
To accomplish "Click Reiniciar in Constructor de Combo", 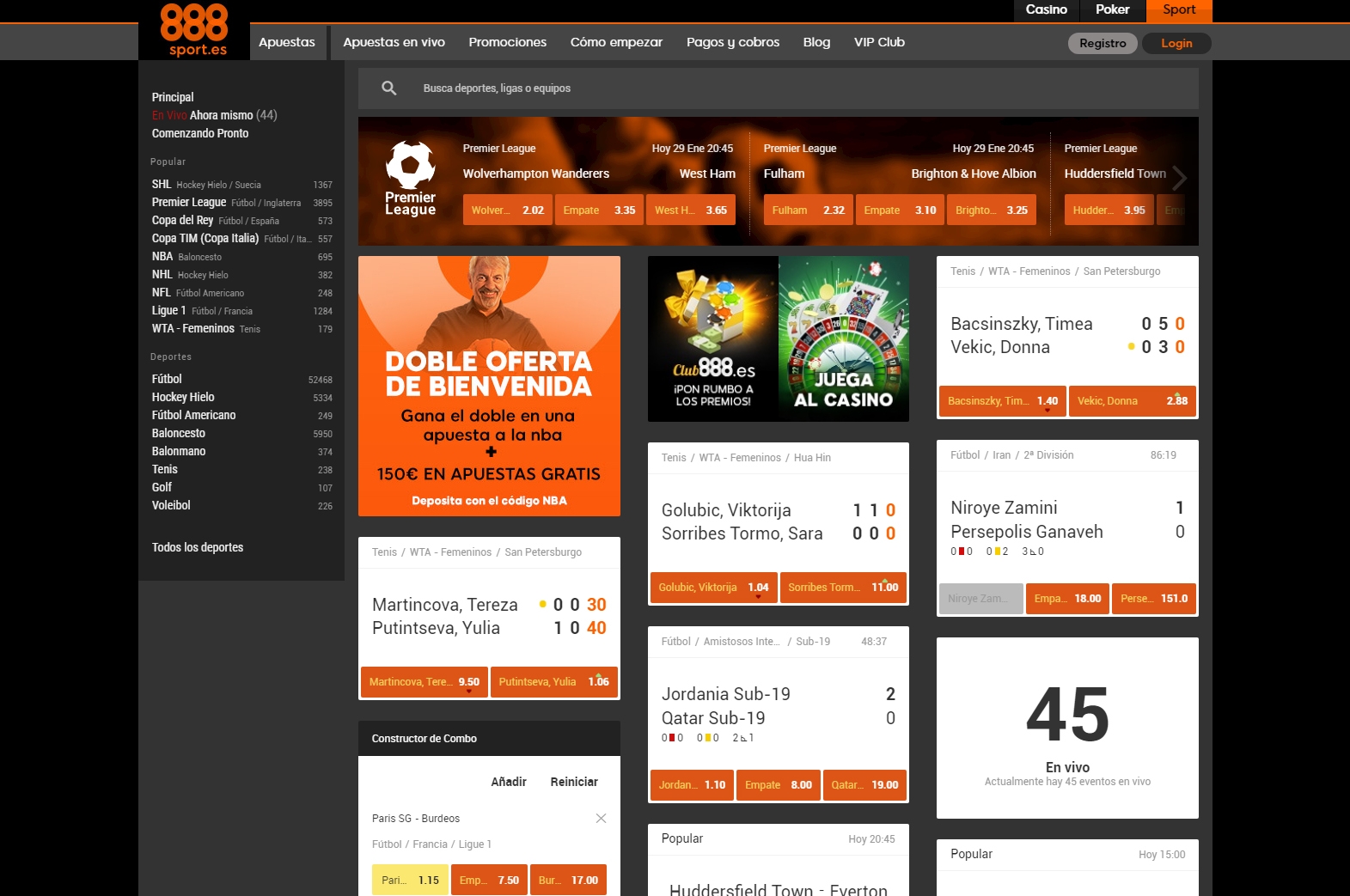I will [574, 782].
